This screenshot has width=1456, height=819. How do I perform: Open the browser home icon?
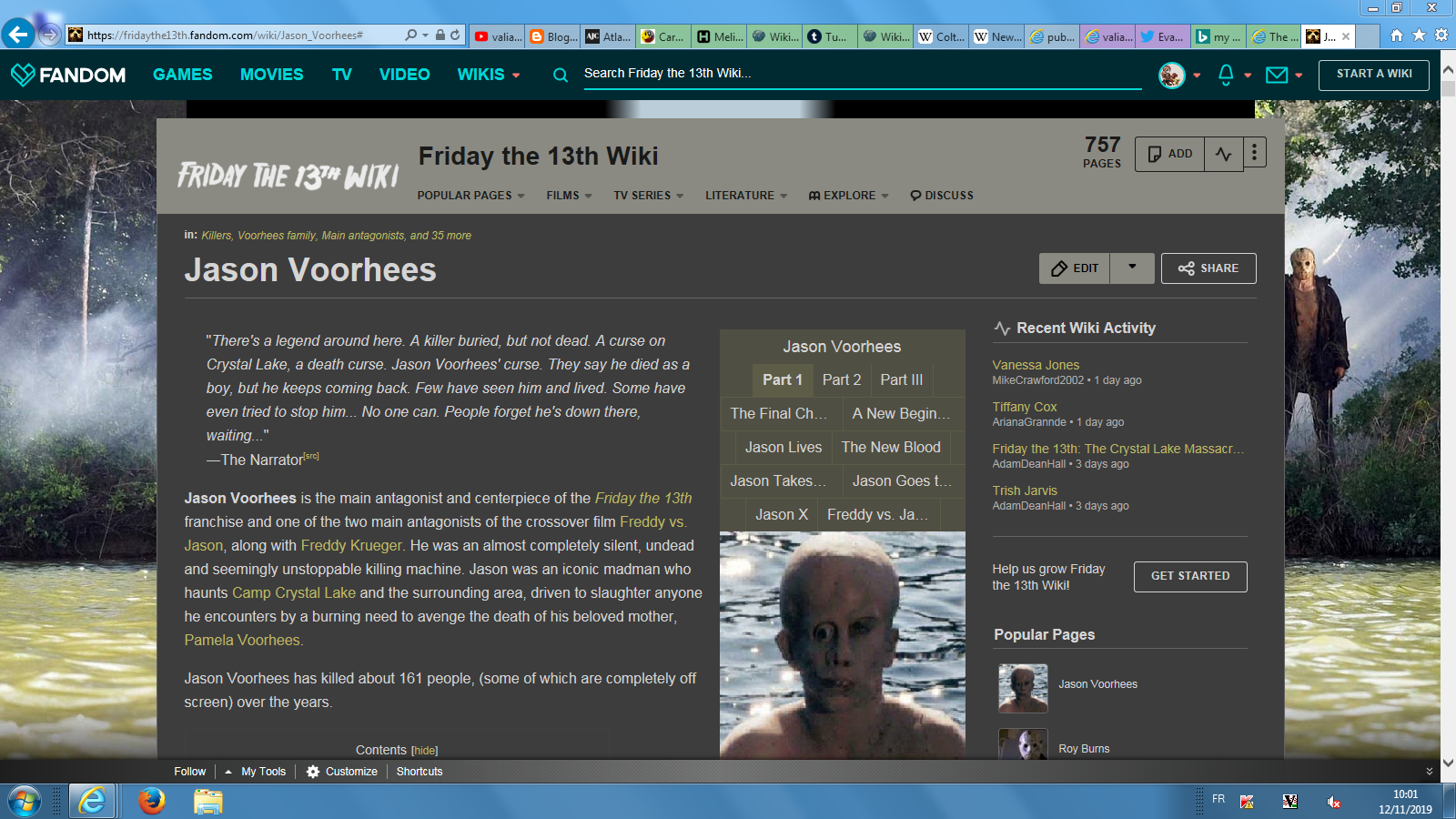1397,35
